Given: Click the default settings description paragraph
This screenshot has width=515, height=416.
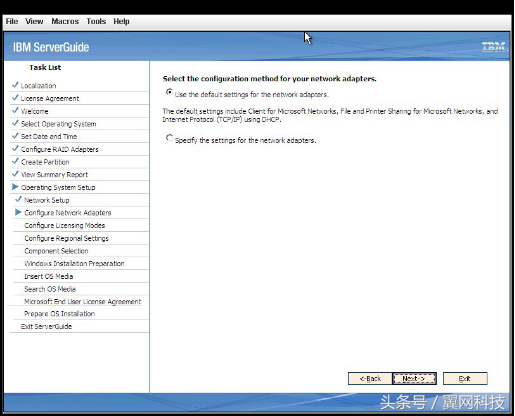Looking at the screenshot, I should 330,115.
